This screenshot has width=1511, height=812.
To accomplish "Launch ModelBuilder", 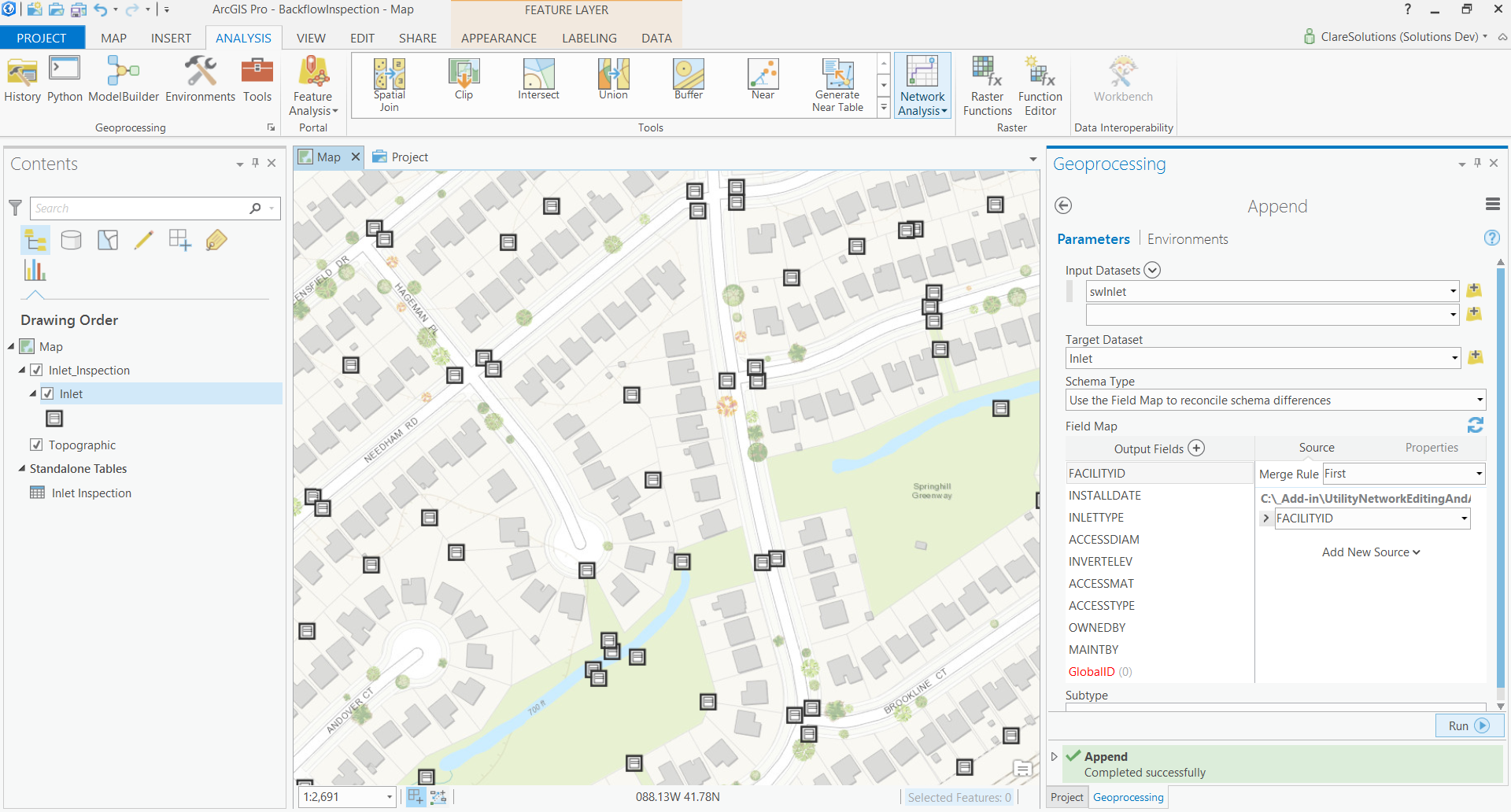I will (x=124, y=79).
